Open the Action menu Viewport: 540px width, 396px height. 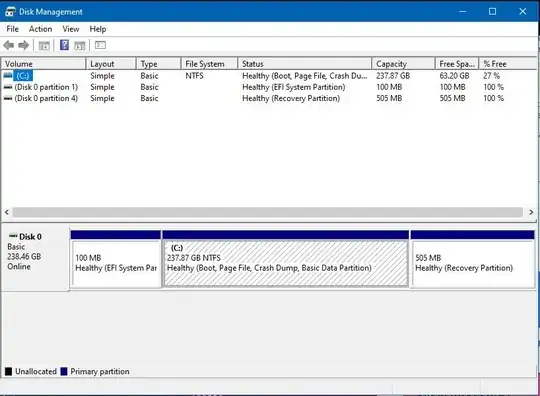(x=40, y=29)
